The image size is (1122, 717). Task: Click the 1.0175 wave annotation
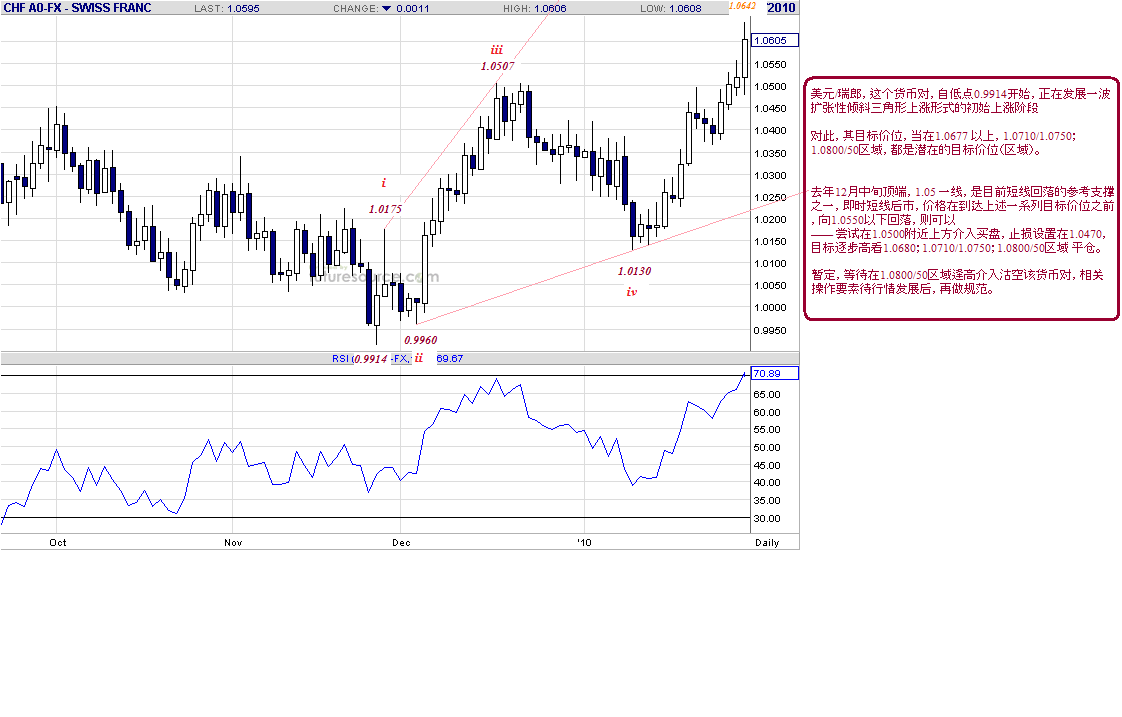385,210
